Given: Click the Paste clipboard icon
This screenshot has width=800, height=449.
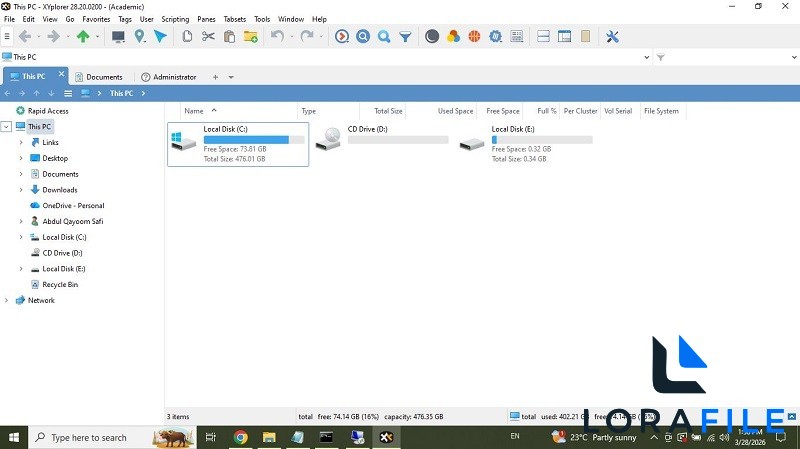Looking at the screenshot, I should pos(230,36).
